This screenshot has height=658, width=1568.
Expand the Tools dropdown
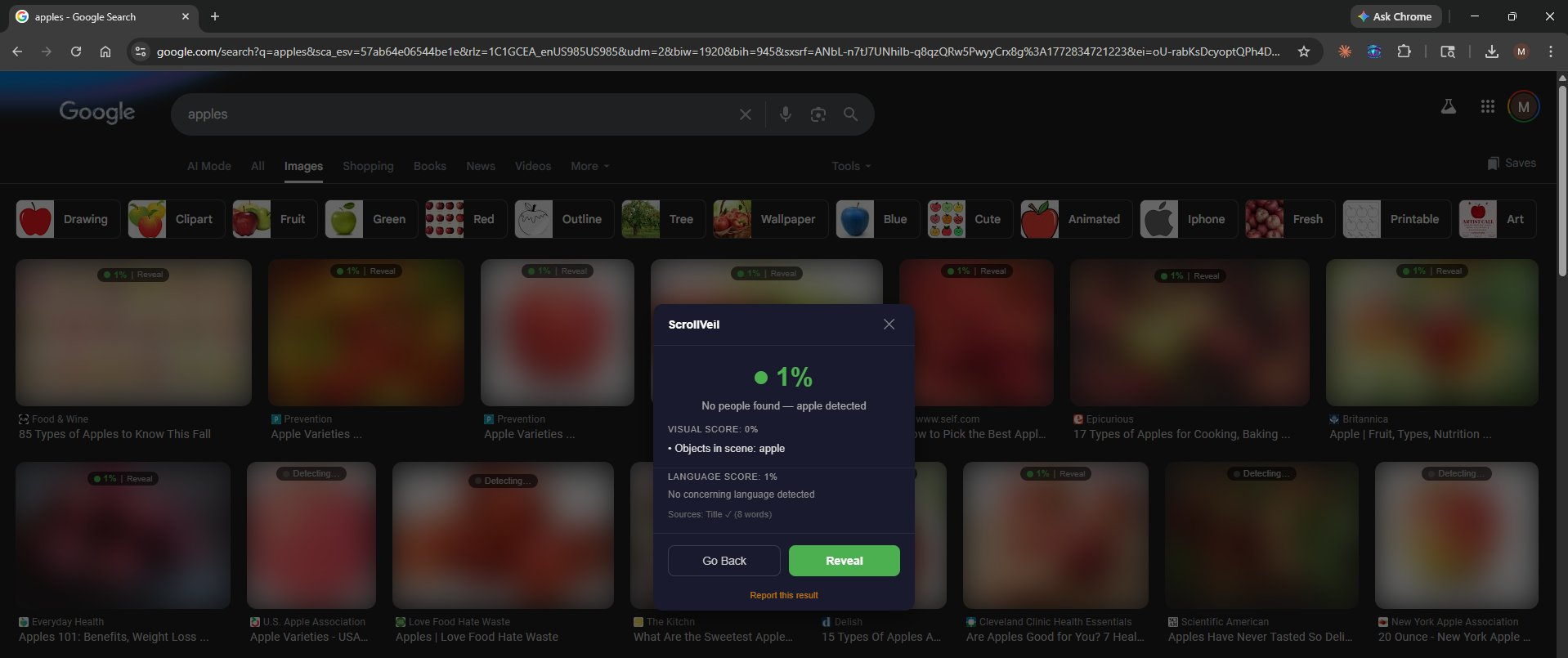tap(851, 166)
